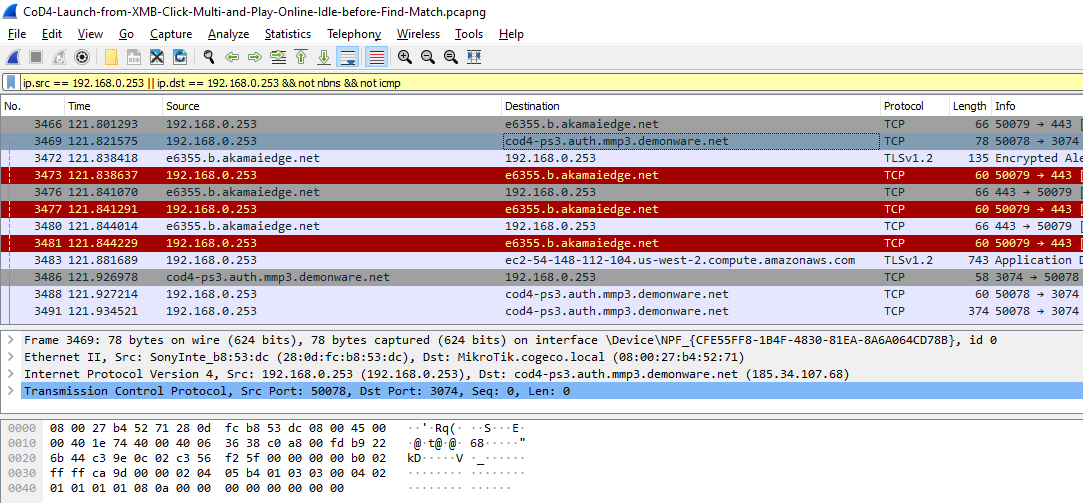Zoom out on packet text
1083x503 pixels.
click(x=428, y=57)
